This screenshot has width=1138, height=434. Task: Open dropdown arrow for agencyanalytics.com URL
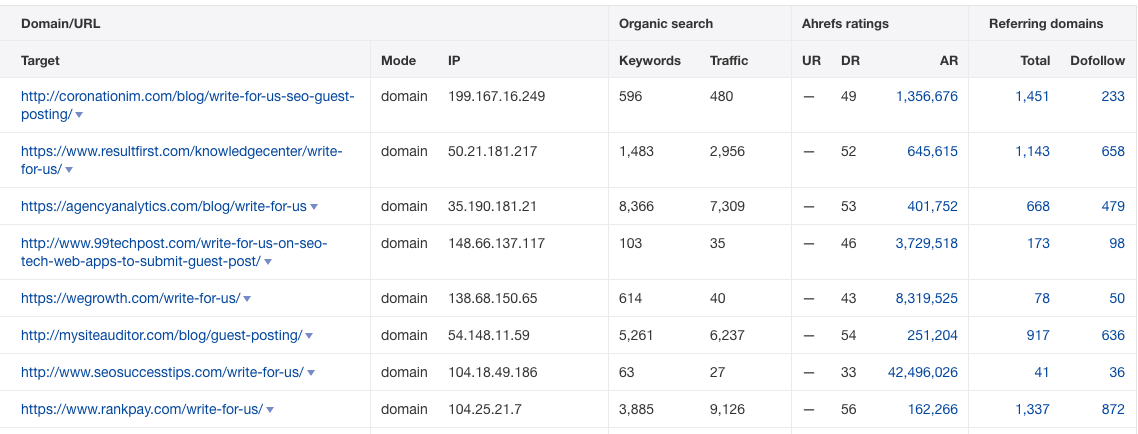pyautogui.click(x=314, y=207)
